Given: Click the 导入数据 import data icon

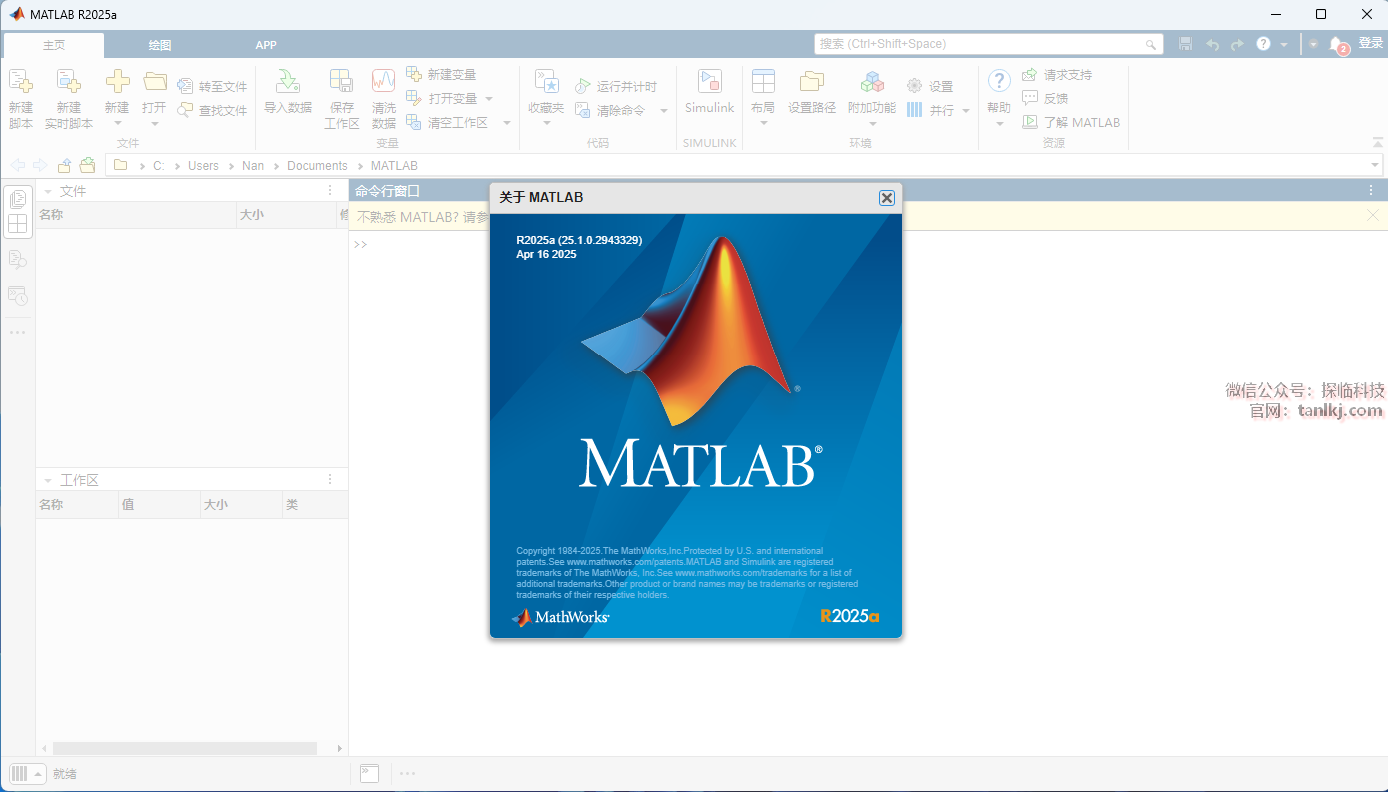Looking at the screenshot, I should click(288, 82).
